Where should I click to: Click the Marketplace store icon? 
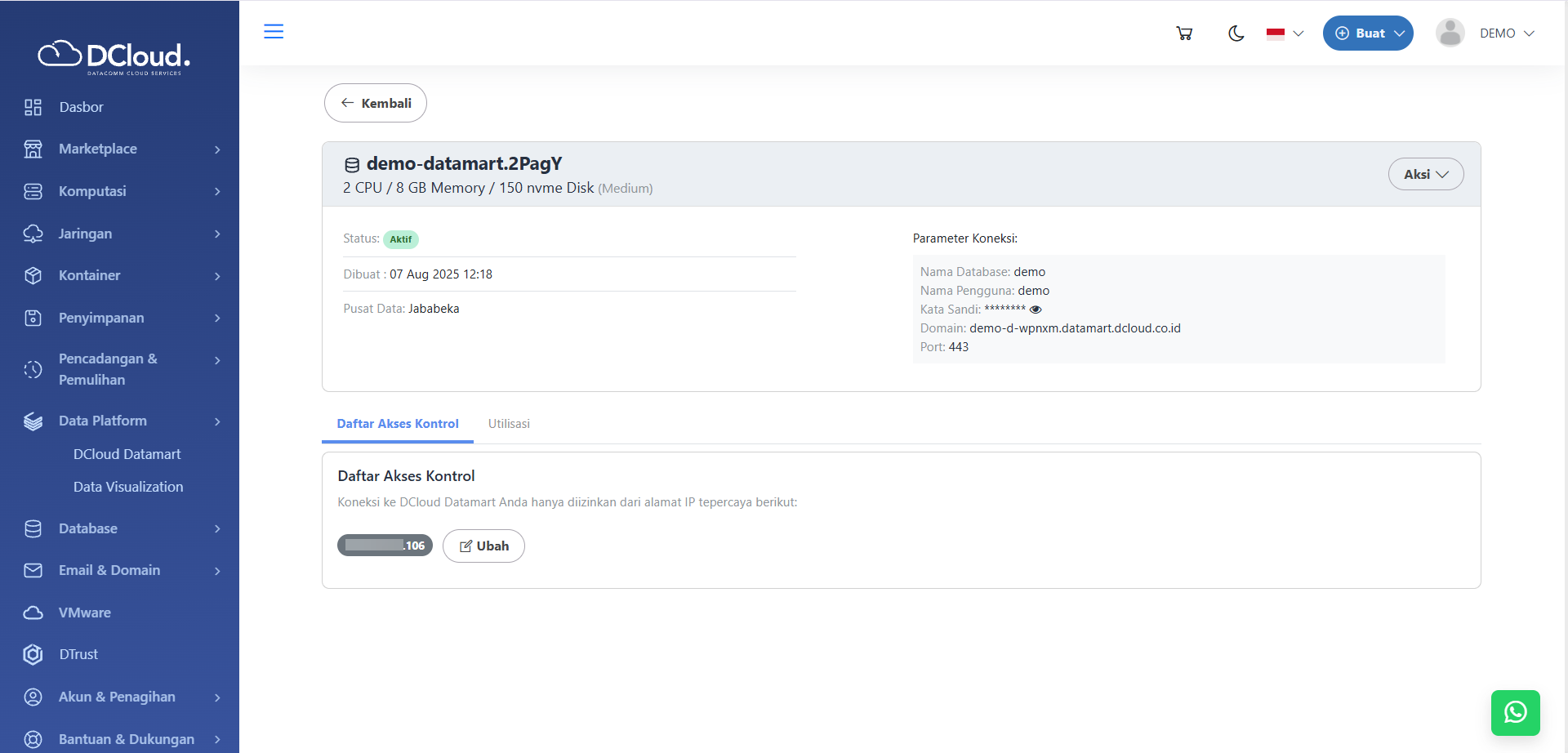(x=33, y=149)
